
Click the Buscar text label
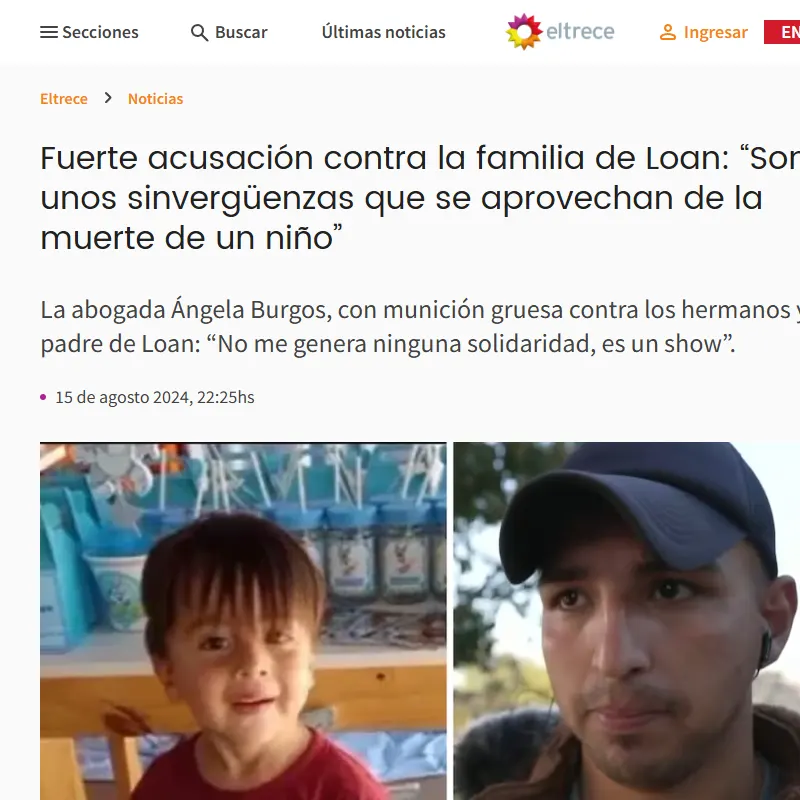pos(241,32)
